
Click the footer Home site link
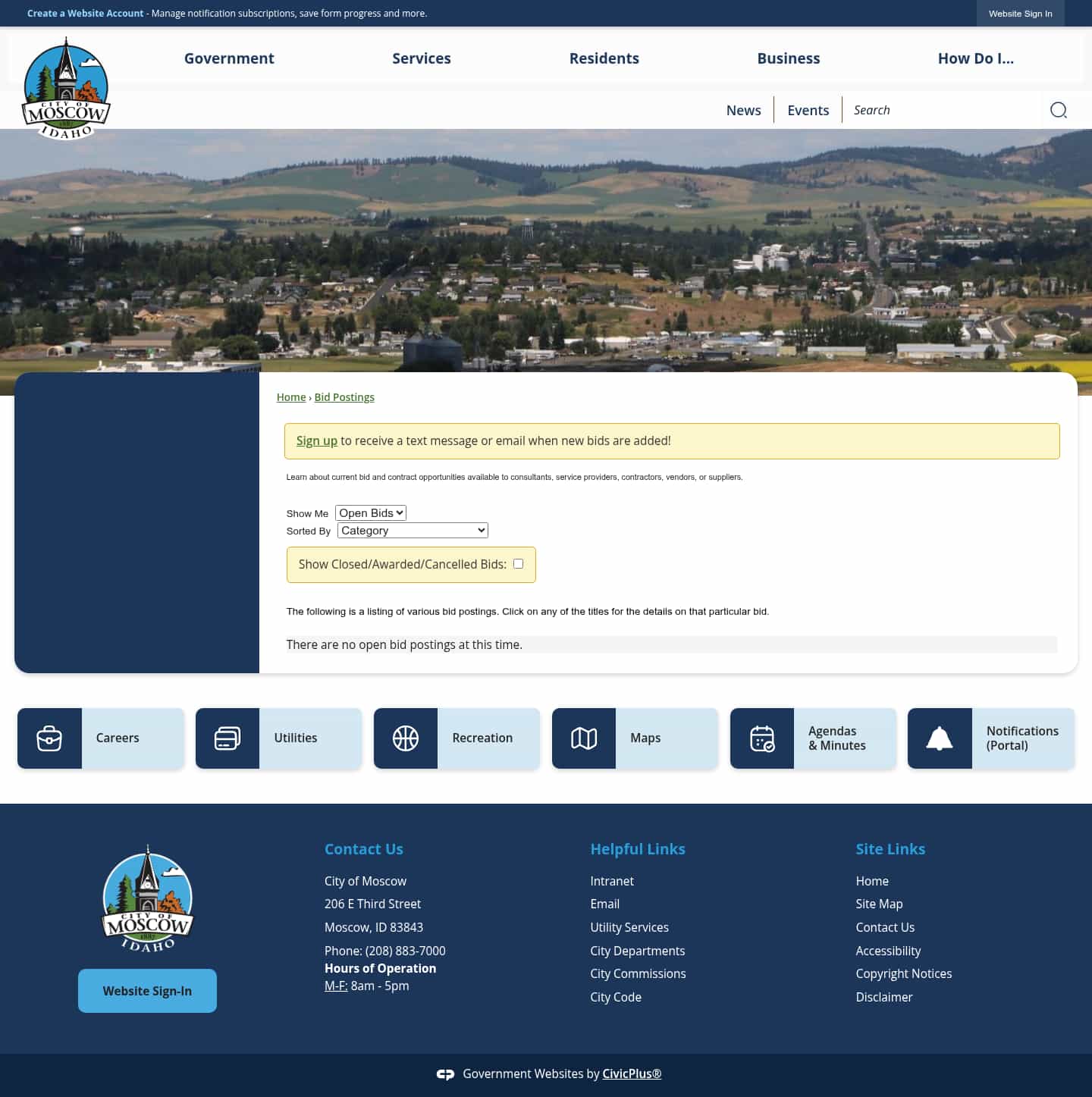click(872, 881)
